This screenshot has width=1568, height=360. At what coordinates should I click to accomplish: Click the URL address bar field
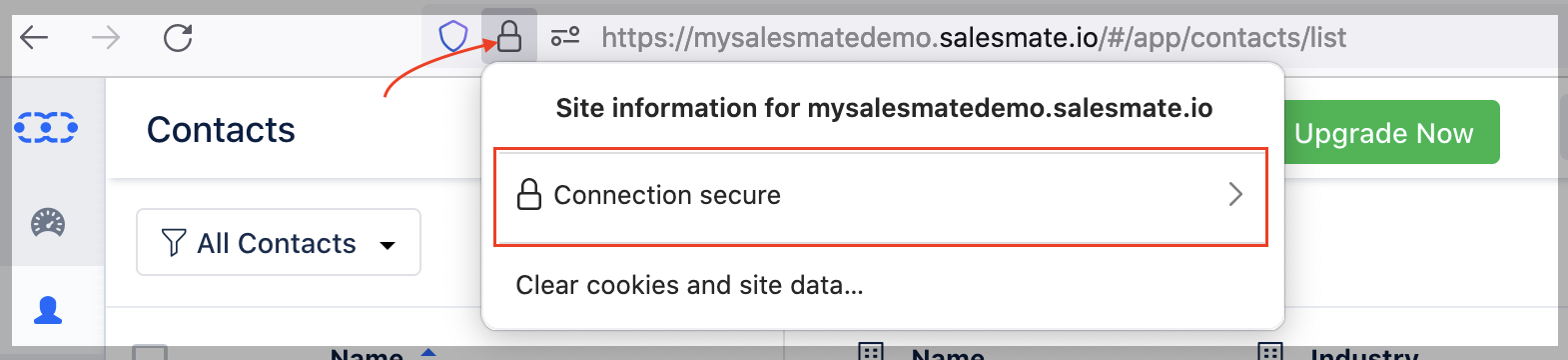point(973,38)
